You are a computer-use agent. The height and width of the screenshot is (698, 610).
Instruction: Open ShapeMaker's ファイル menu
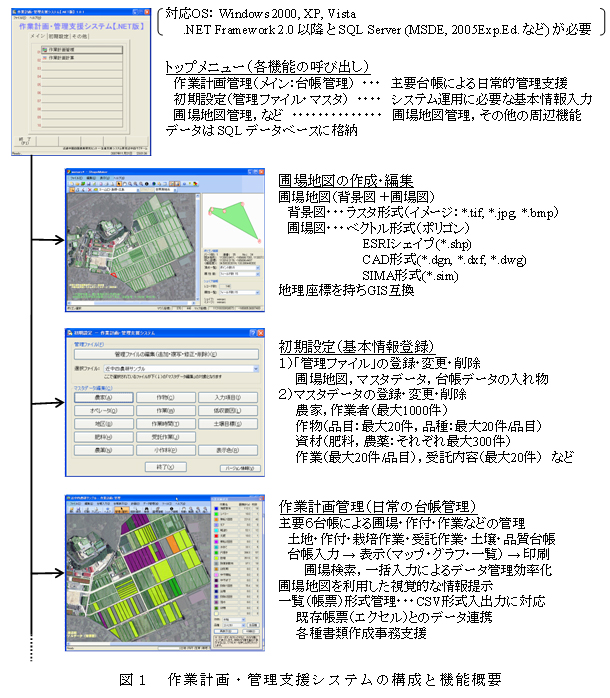coord(76,178)
